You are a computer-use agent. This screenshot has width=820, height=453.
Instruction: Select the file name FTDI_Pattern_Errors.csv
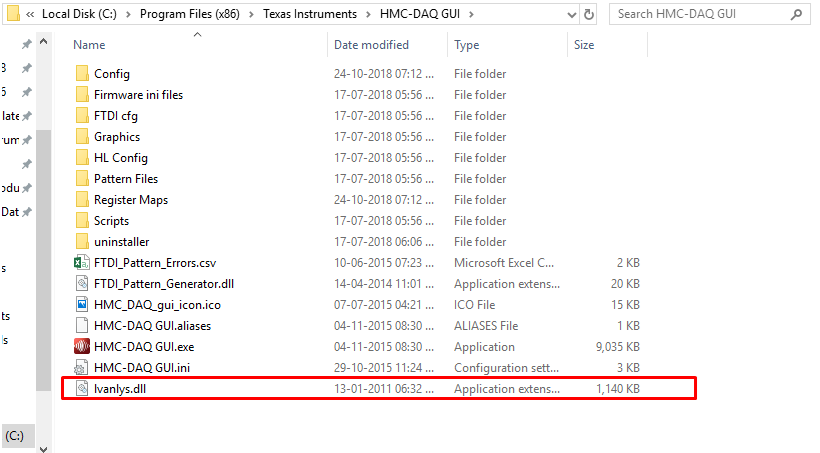tap(155, 263)
